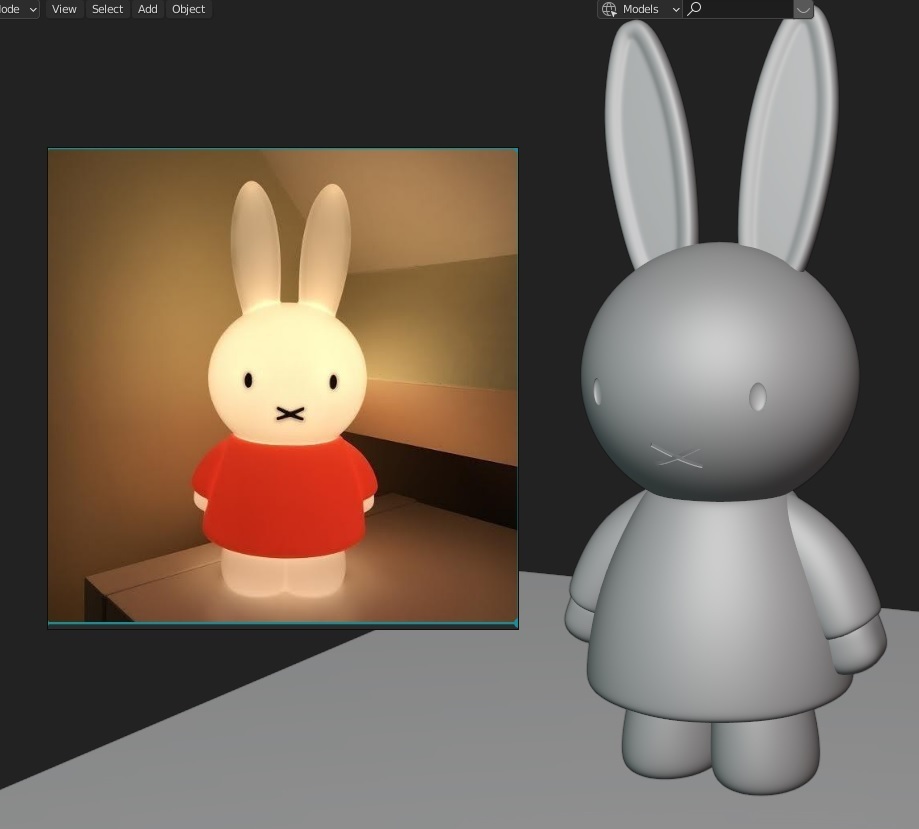This screenshot has width=919, height=829.
Task: Click inside the asset search field
Action: (740, 9)
